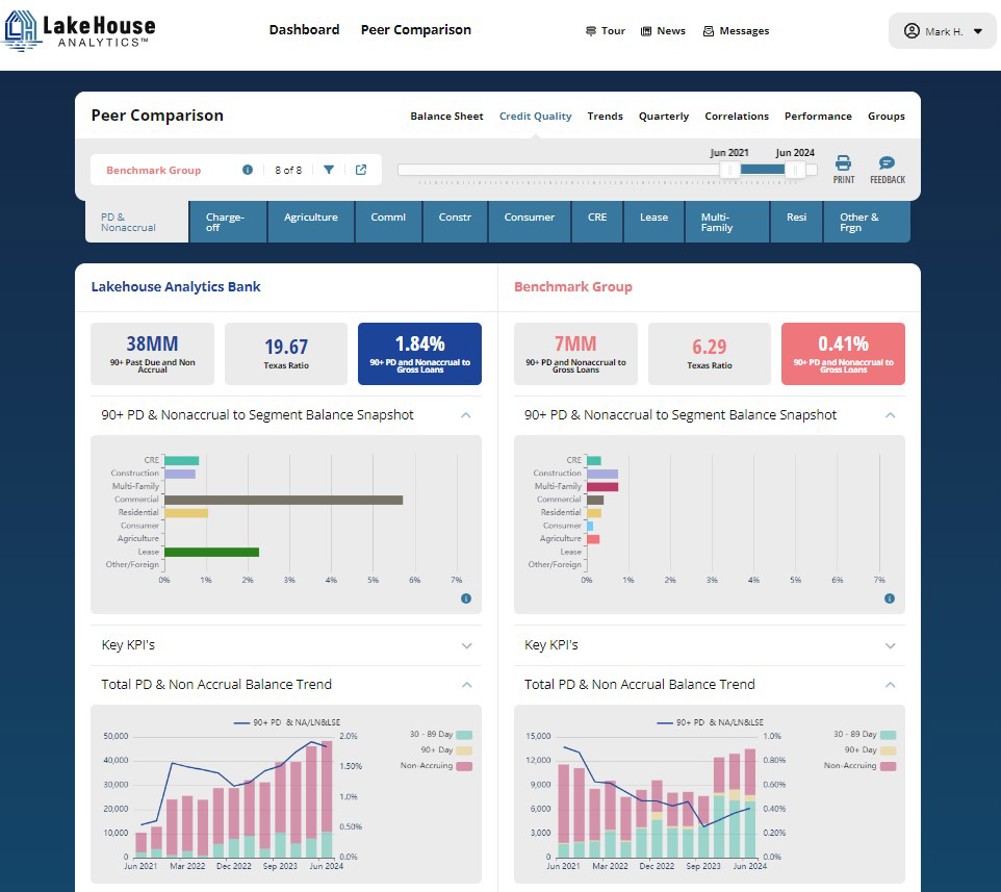Click the date range slider track
The width and height of the screenshot is (1001, 892).
click(606, 170)
